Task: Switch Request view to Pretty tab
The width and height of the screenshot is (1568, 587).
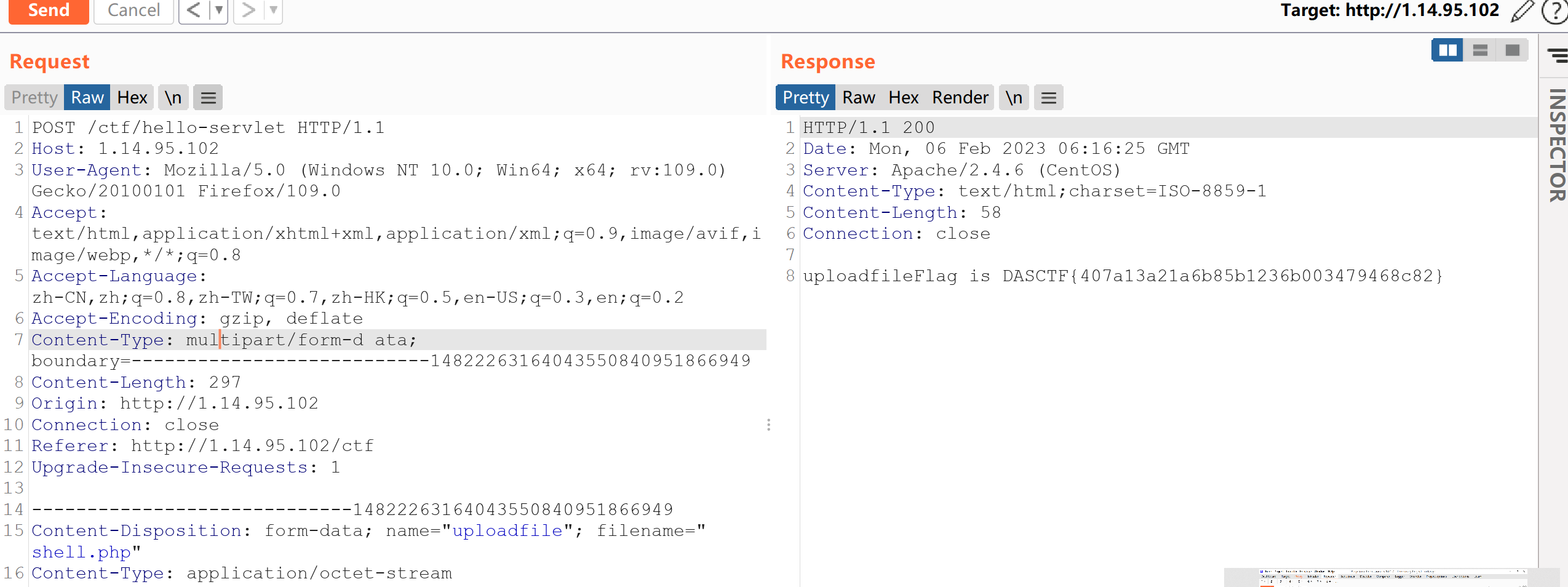Action: point(34,97)
